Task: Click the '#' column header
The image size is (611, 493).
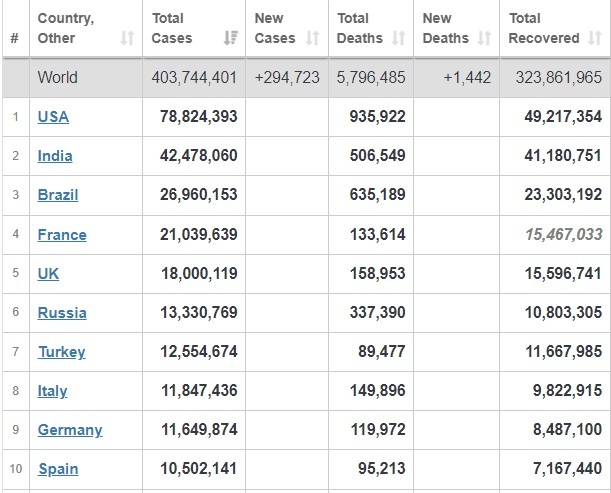Action: click(x=14, y=38)
